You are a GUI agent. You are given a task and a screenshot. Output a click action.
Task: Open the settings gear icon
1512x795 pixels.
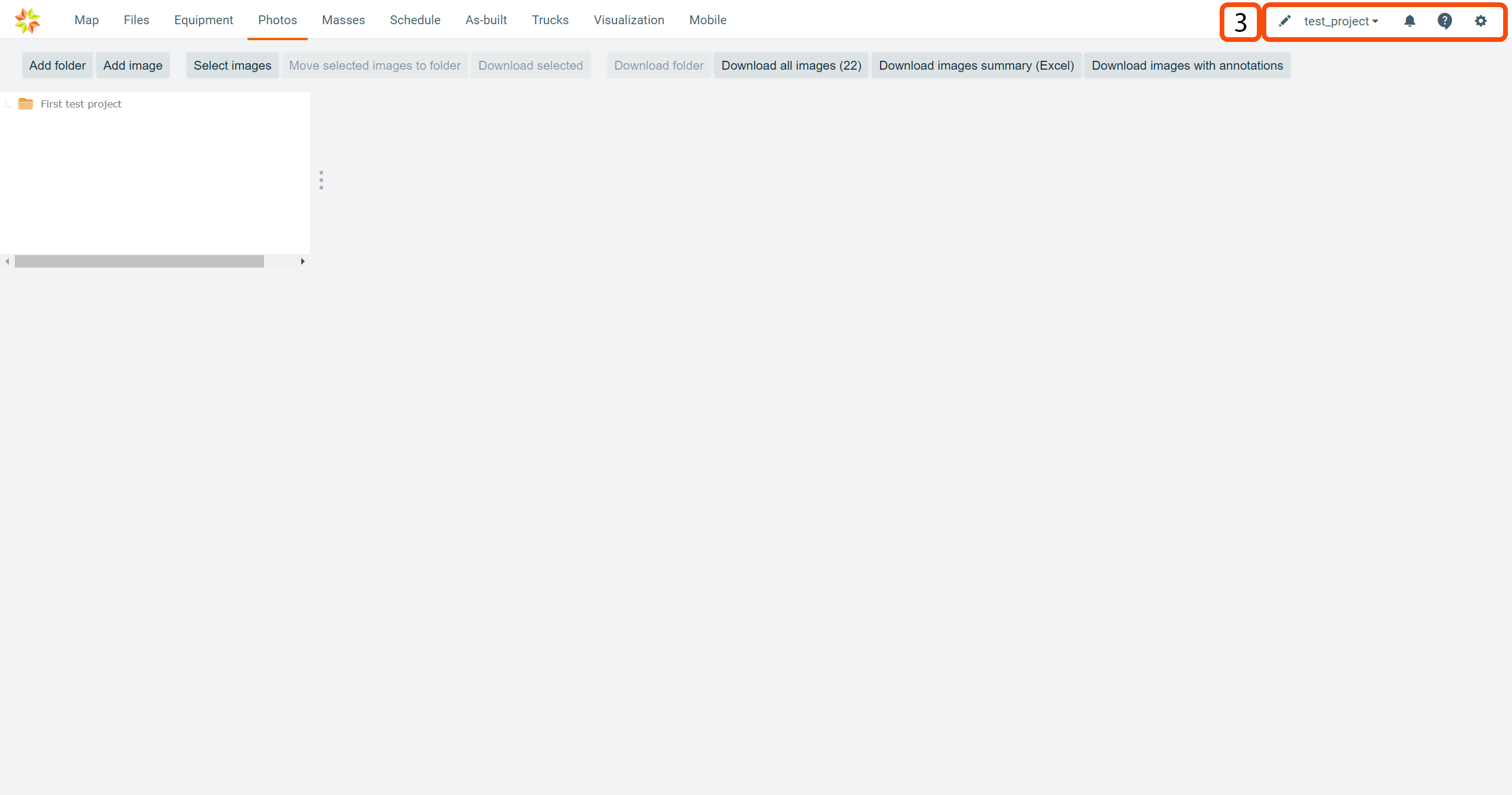pyautogui.click(x=1481, y=21)
